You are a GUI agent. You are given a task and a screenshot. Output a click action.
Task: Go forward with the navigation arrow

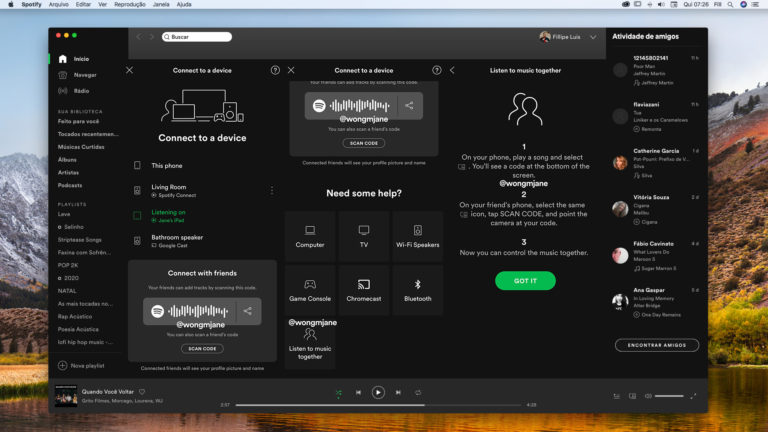(x=151, y=37)
